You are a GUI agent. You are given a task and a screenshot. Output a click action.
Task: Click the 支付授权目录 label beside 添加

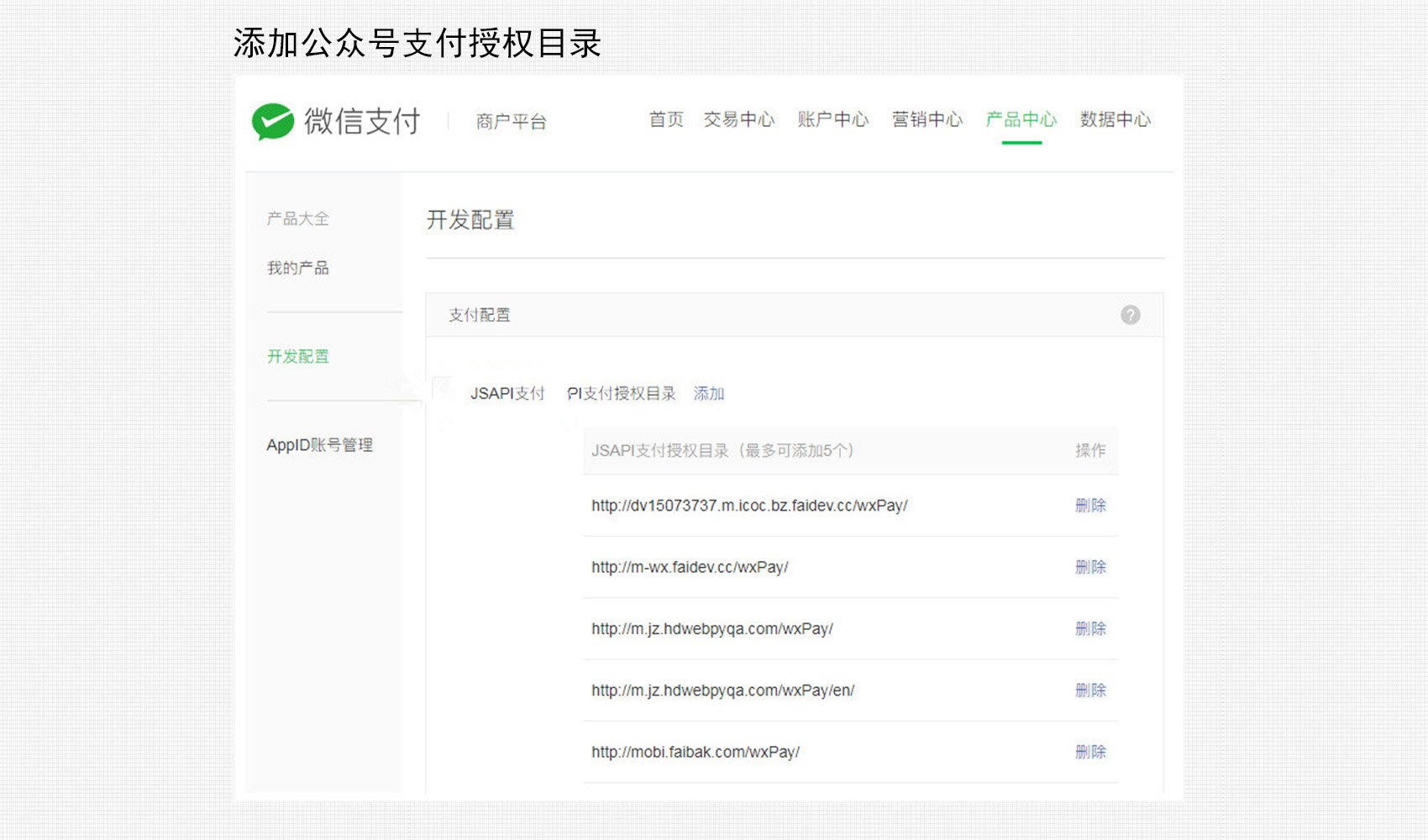tap(622, 393)
